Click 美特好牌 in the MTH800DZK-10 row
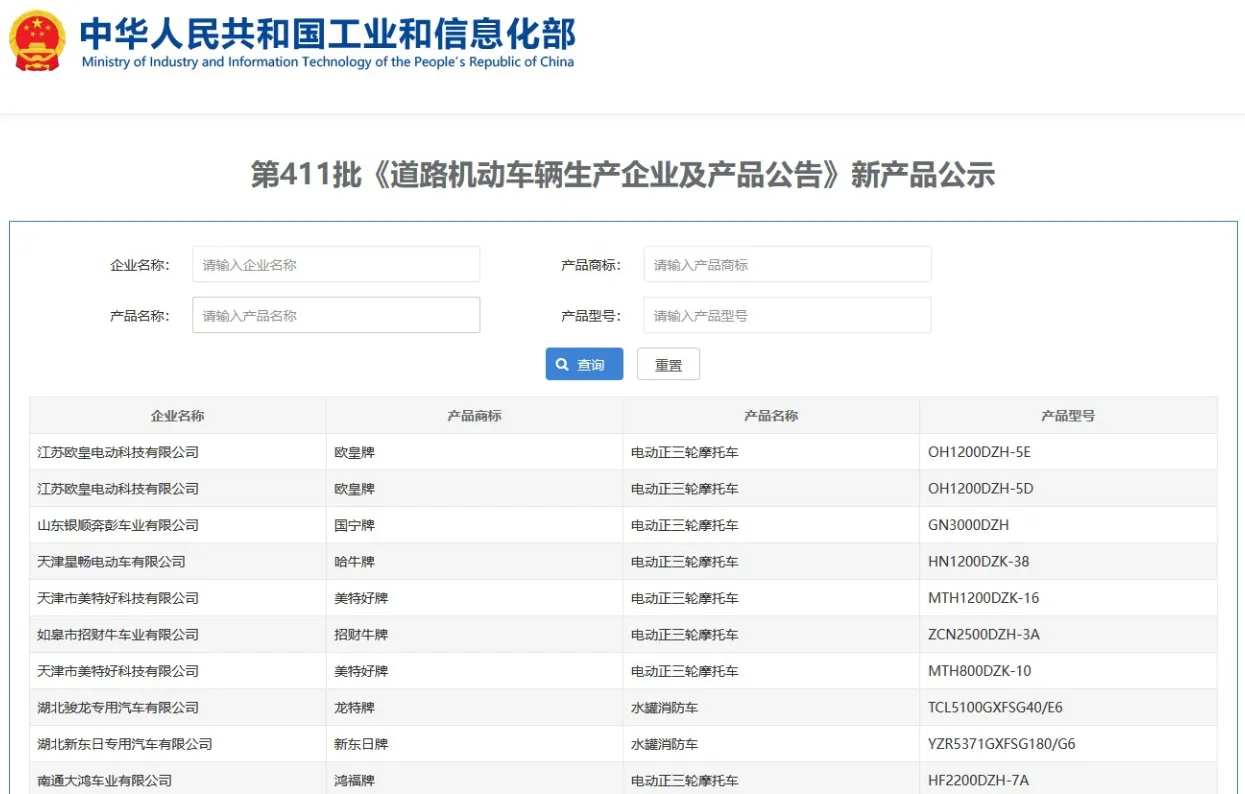This screenshot has width=1245, height=794. click(361, 671)
